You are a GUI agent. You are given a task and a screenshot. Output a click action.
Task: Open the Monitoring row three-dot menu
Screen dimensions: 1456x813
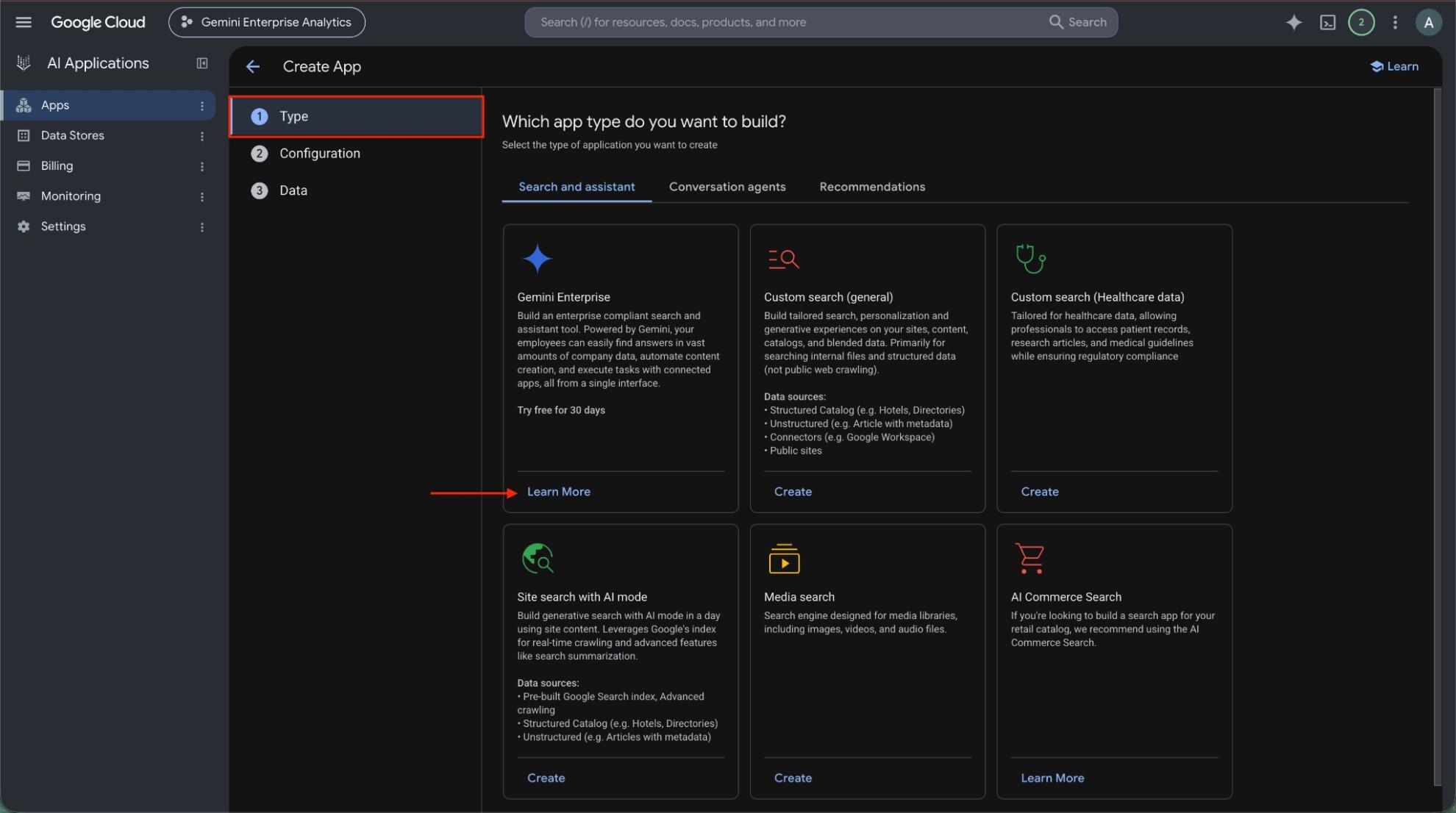(202, 197)
